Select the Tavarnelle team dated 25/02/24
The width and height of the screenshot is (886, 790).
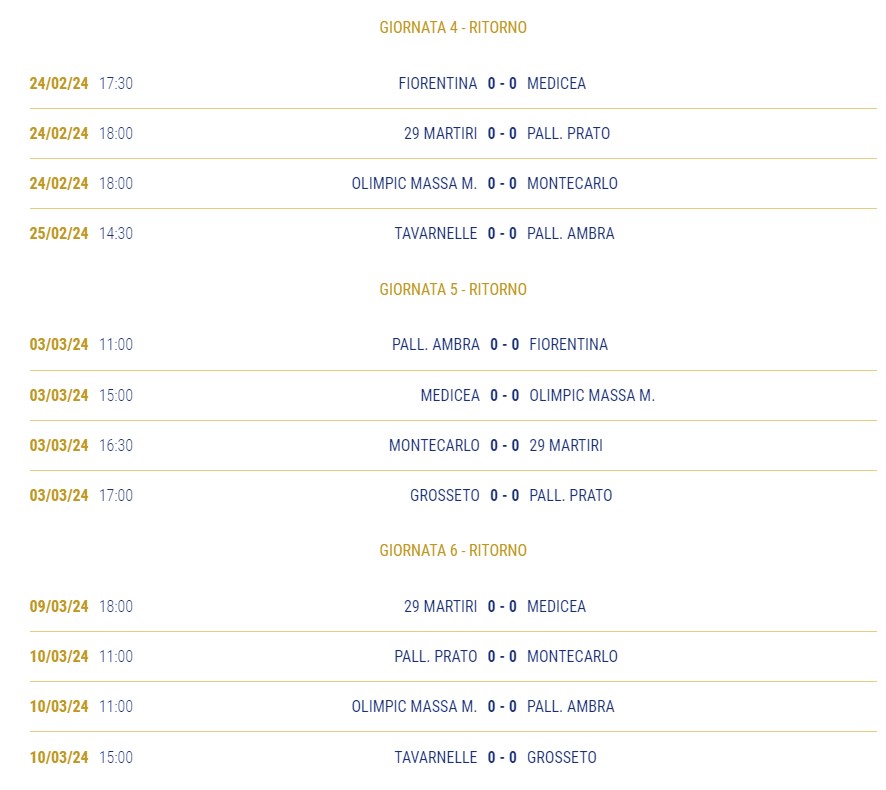pos(436,233)
